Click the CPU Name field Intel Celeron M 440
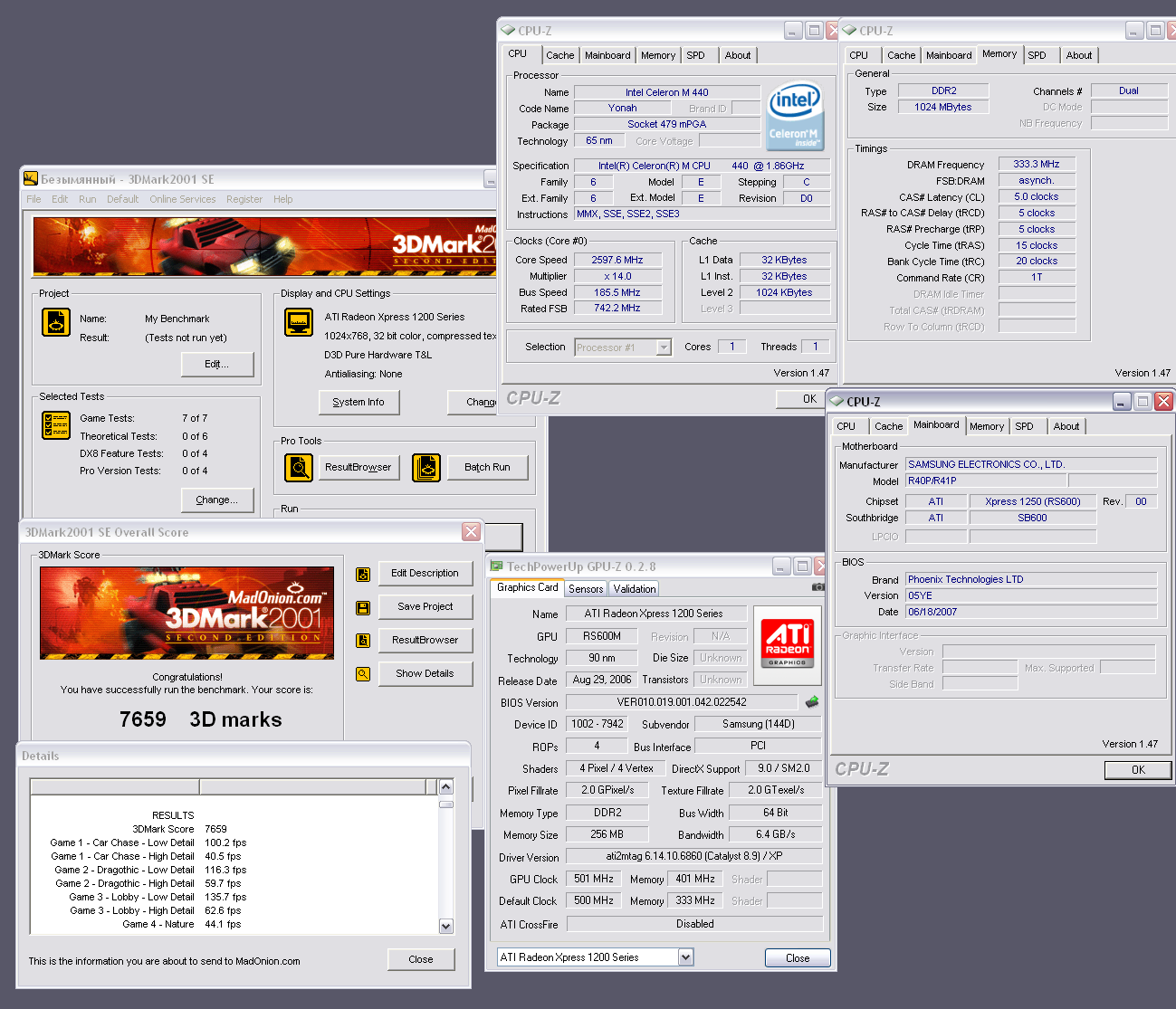1176x1009 pixels. pos(667,92)
